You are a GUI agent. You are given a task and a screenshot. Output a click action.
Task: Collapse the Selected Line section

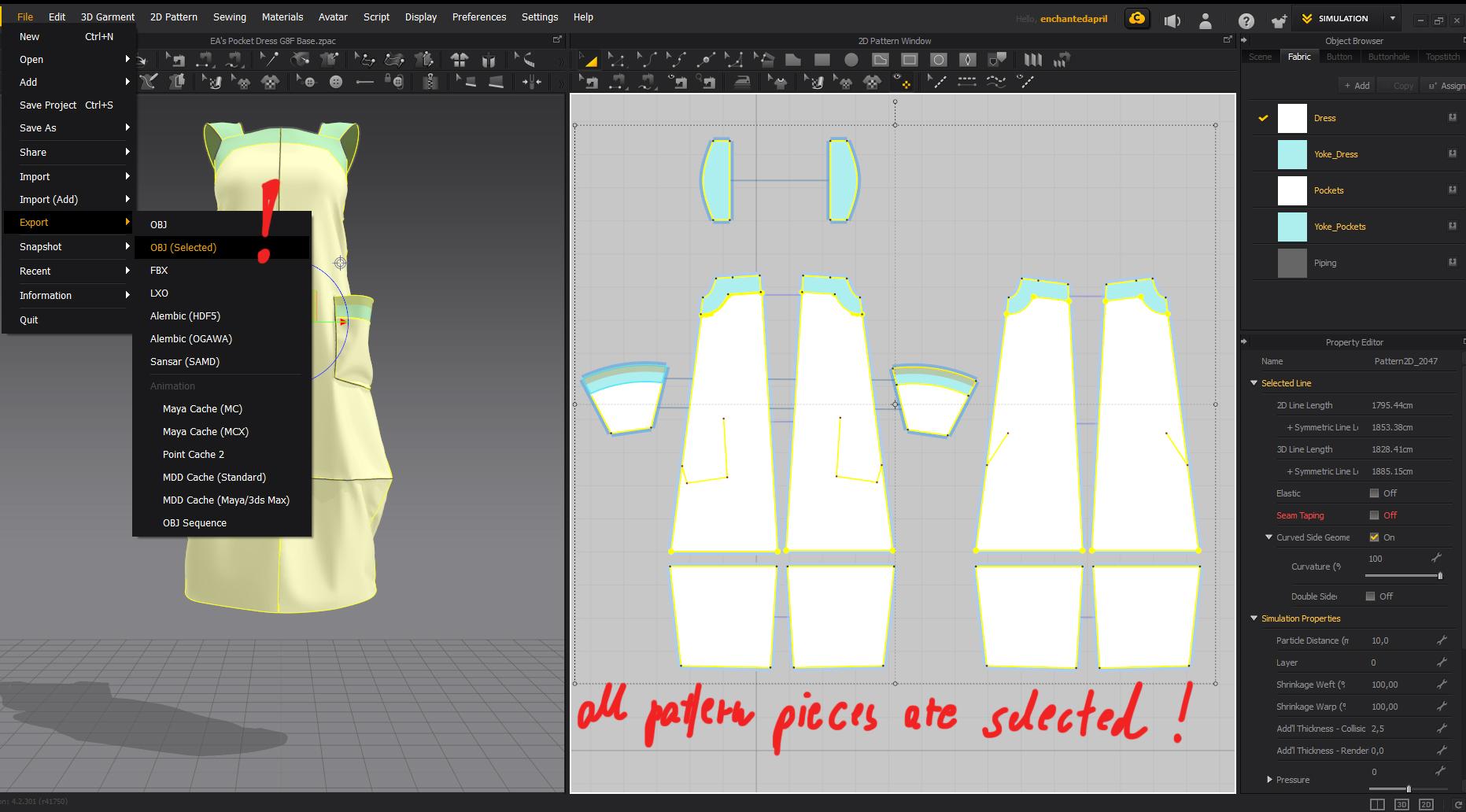point(1254,383)
